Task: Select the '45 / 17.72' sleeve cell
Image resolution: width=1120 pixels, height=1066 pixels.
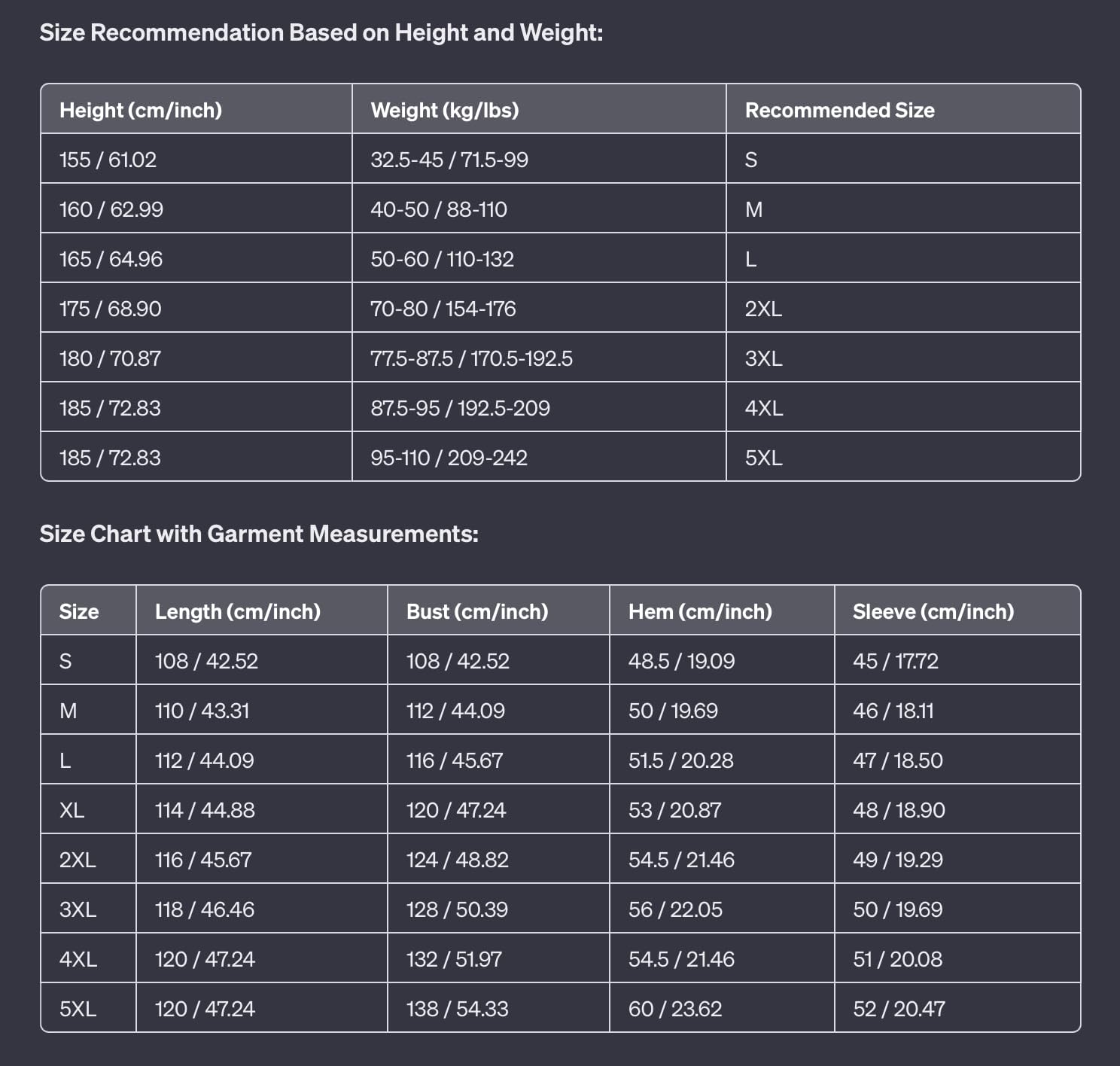Action: pyautogui.click(x=896, y=661)
